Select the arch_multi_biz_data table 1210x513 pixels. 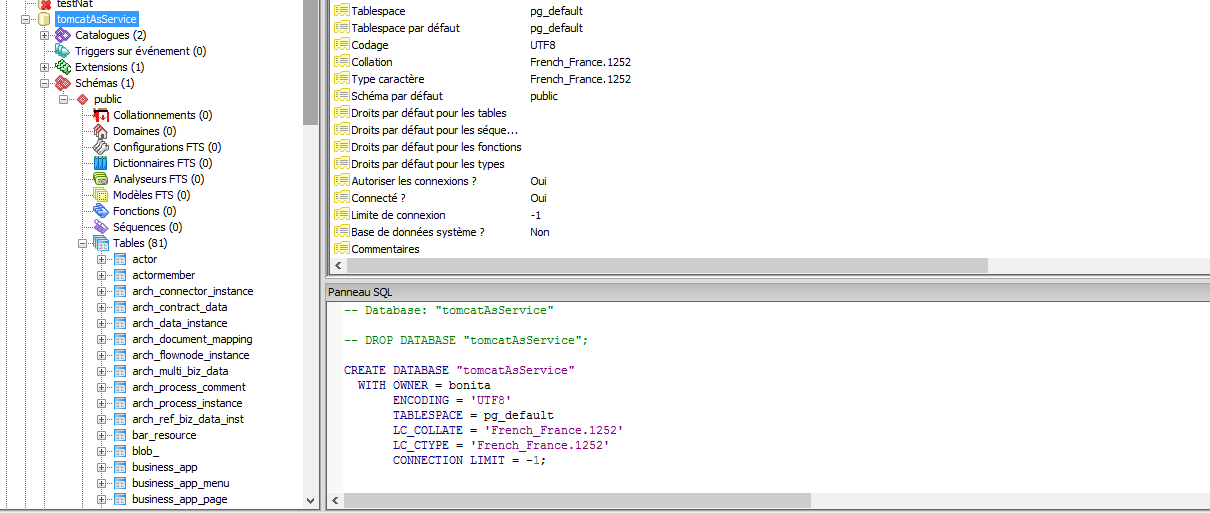180,371
